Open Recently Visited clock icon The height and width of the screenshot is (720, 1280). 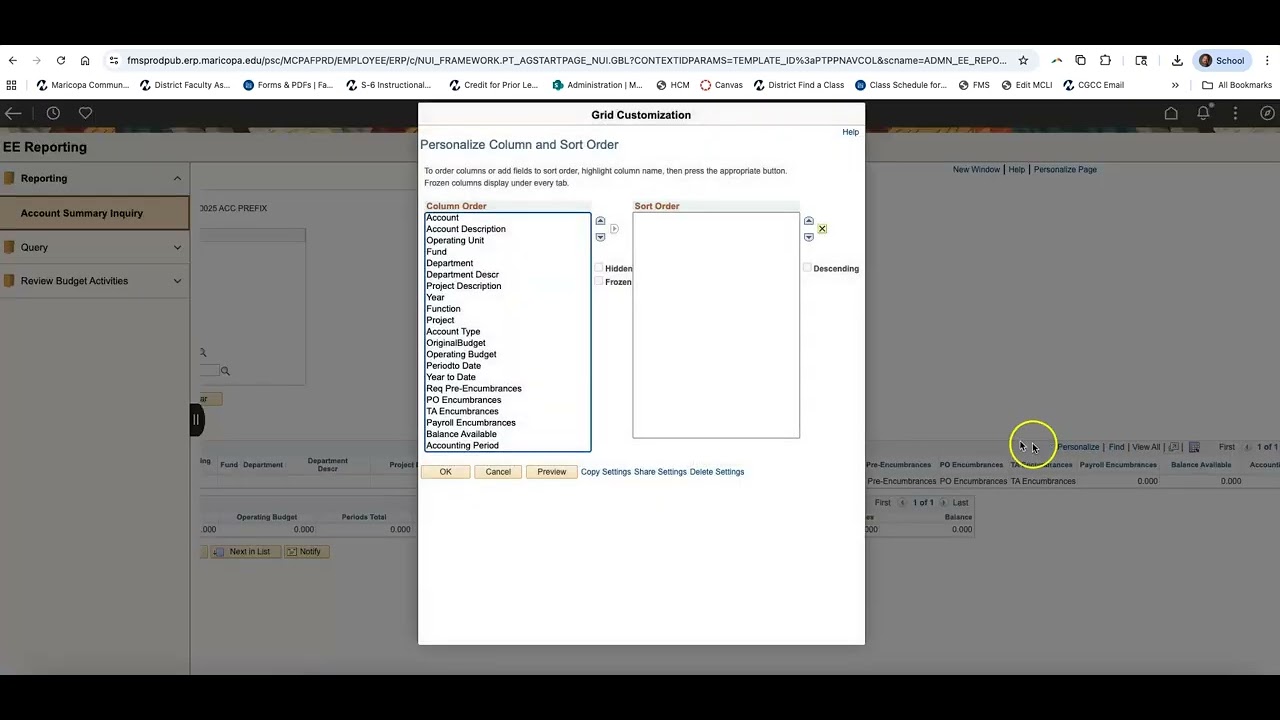pos(53,113)
